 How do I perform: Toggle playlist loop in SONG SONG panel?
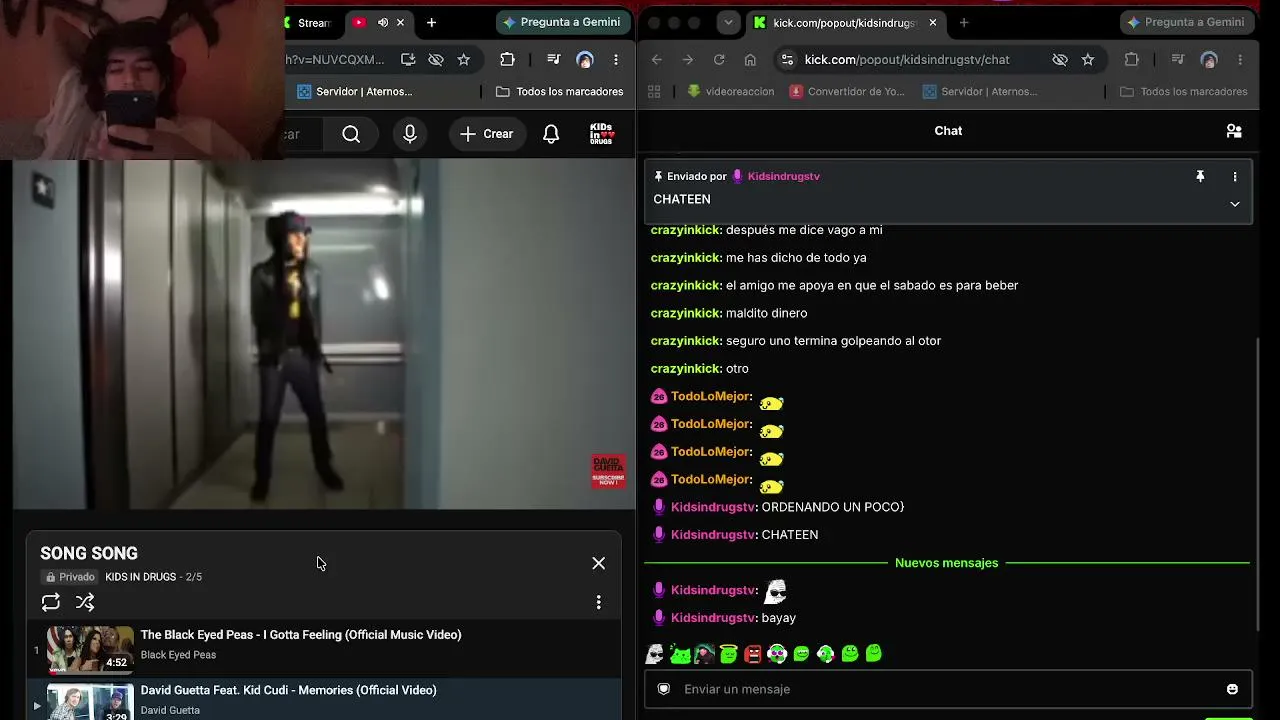[51, 602]
